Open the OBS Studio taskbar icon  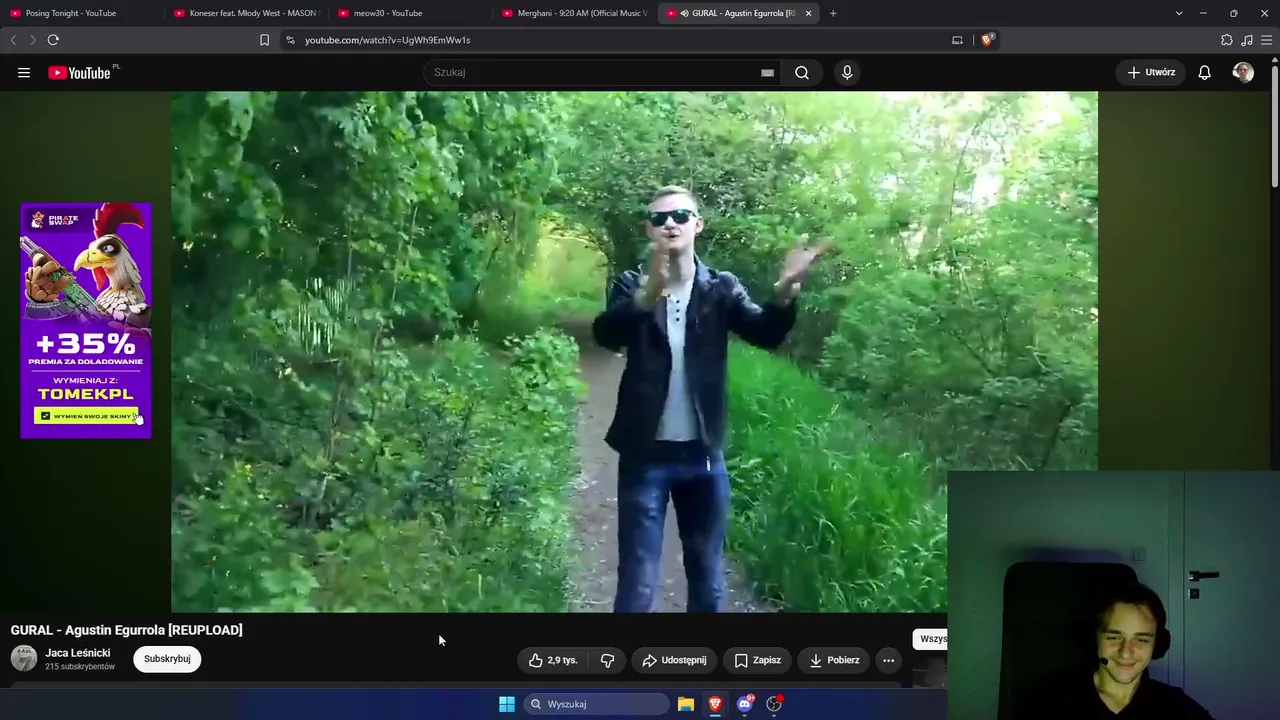774,704
